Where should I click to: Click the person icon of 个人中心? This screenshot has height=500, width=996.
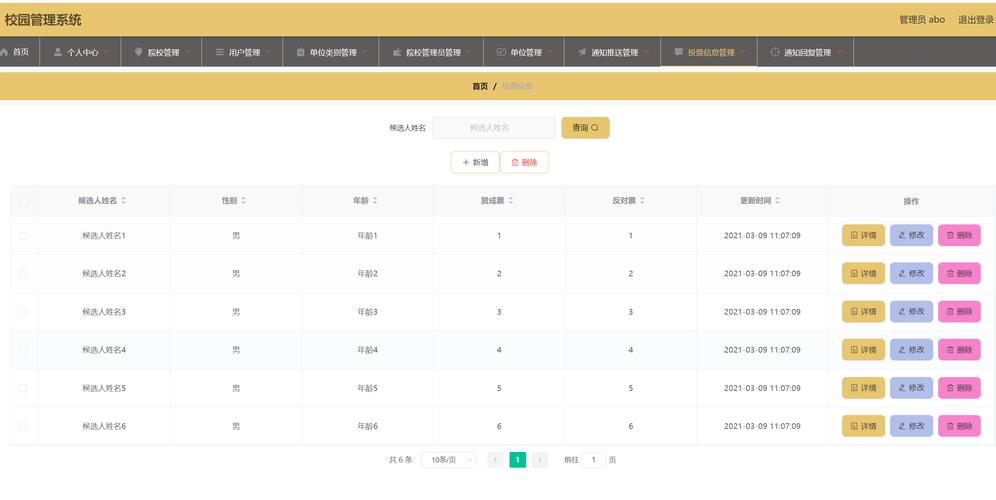(58, 52)
